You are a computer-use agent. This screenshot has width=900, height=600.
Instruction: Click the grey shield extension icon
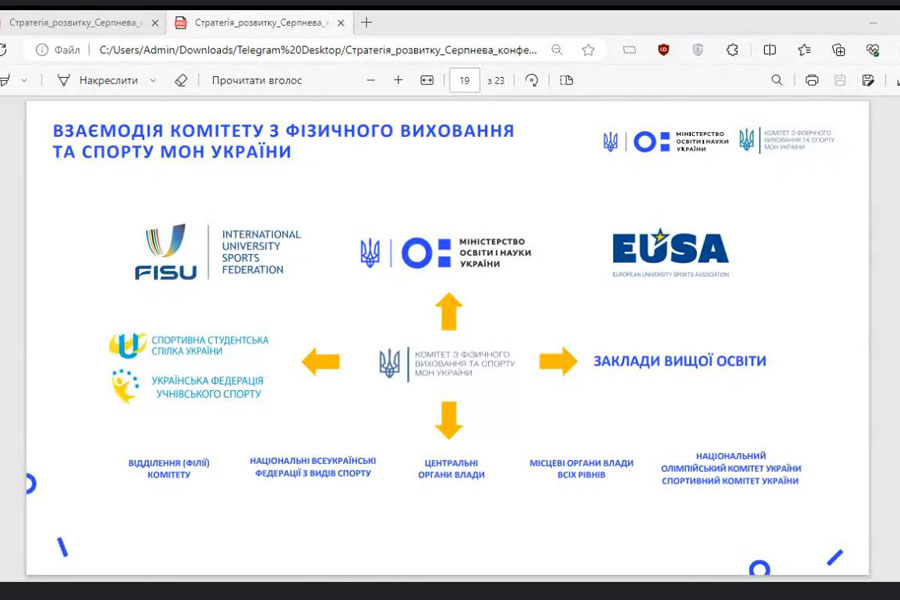698,50
